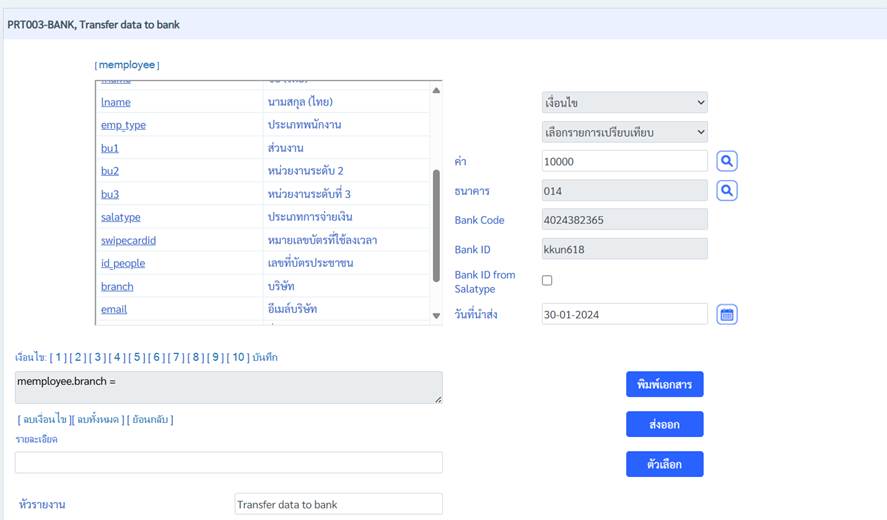Click the ธนาคาร field showing 014
The width and height of the screenshot is (887, 520).
625,191
